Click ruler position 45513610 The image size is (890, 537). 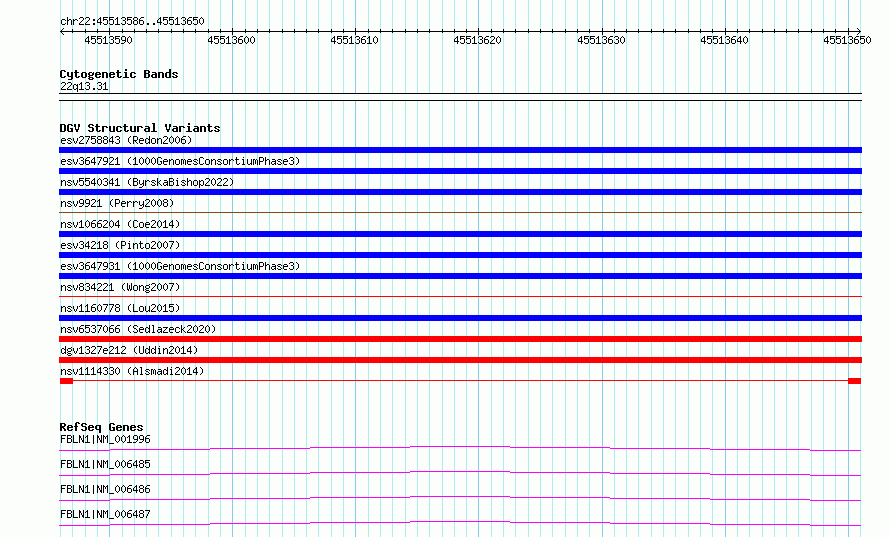355,40
